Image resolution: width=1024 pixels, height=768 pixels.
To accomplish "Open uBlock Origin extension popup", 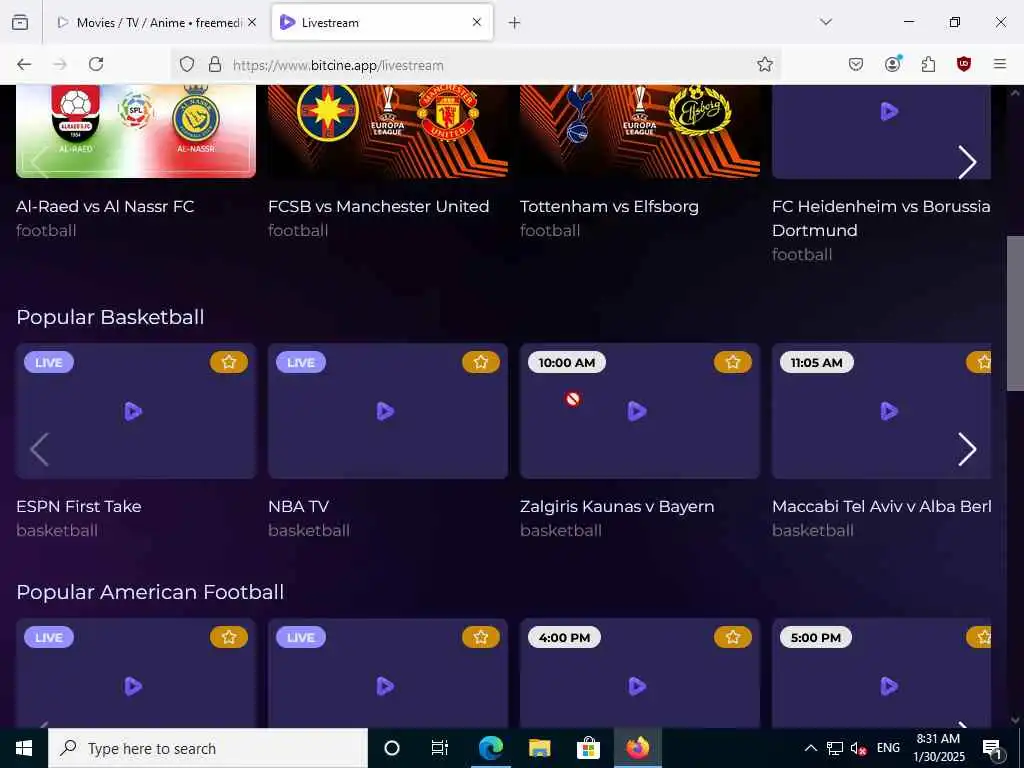I will (x=964, y=64).
